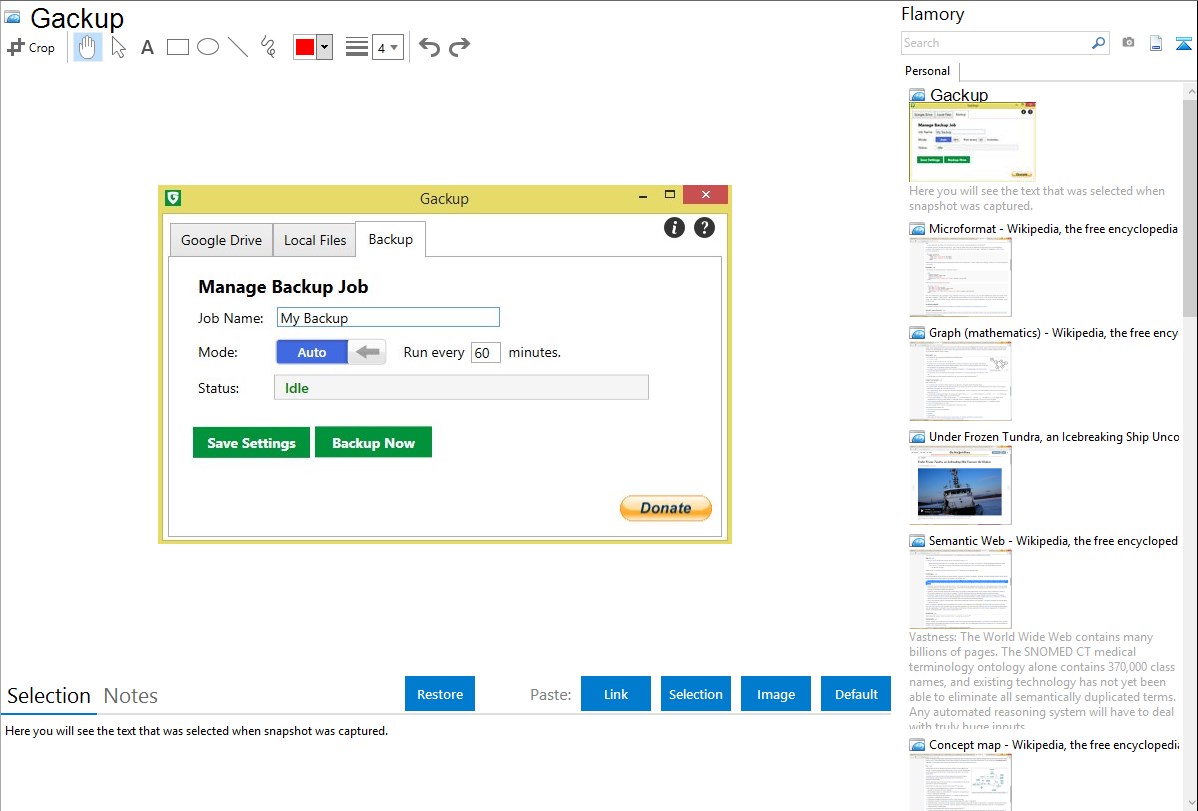Click the Paste Image button

coord(776,694)
